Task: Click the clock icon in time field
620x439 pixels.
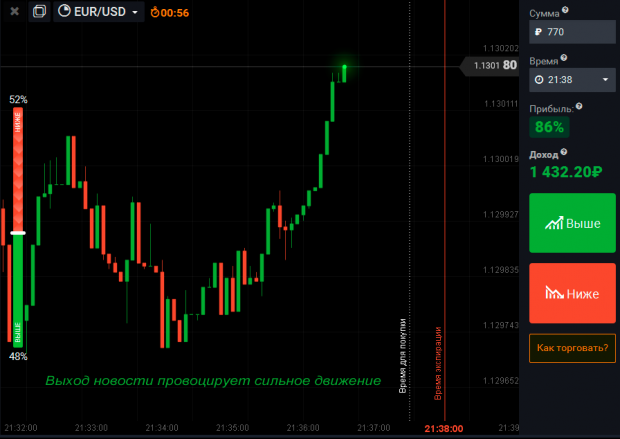Action: pyautogui.click(x=539, y=79)
